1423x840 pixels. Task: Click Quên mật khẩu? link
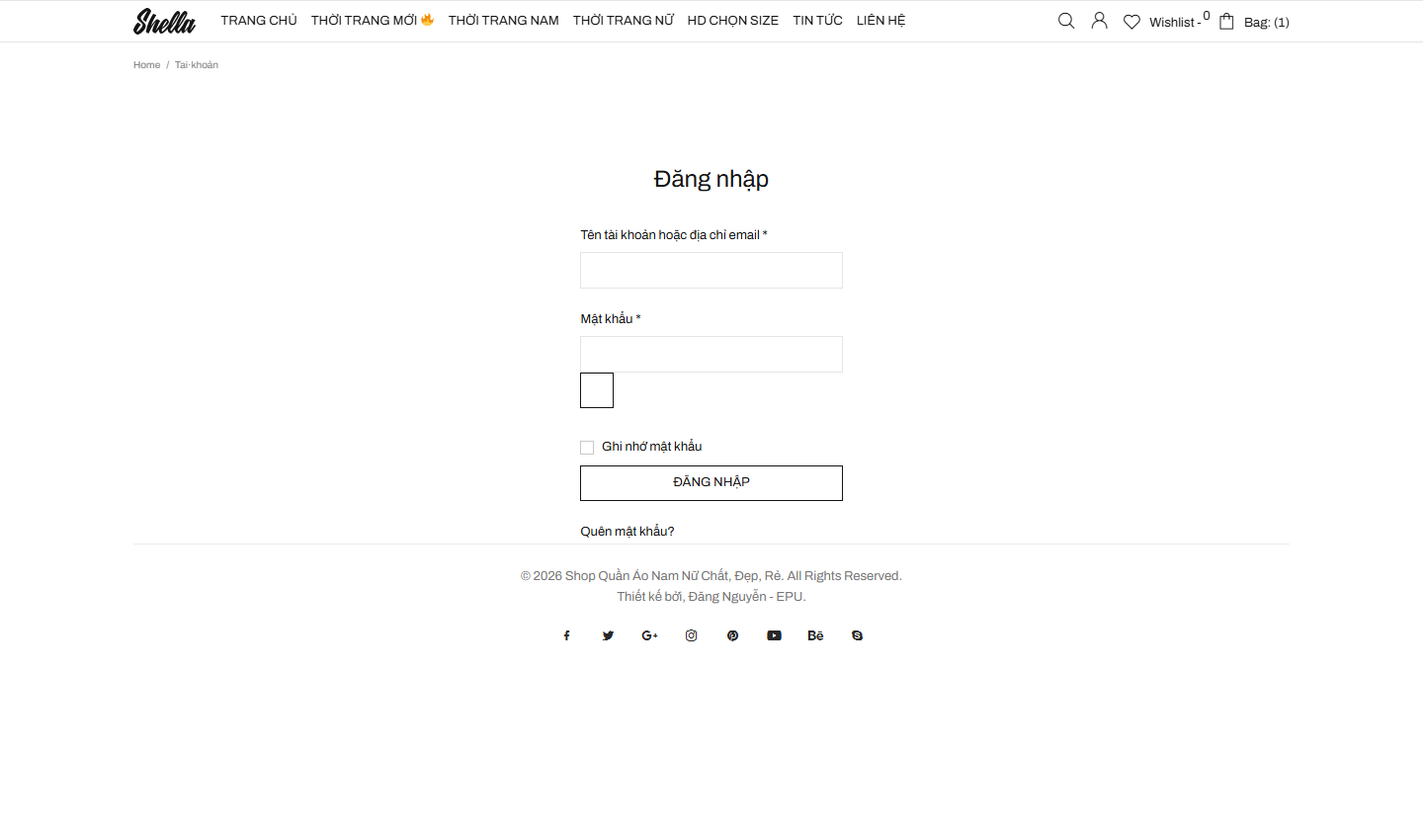(x=628, y=532)
